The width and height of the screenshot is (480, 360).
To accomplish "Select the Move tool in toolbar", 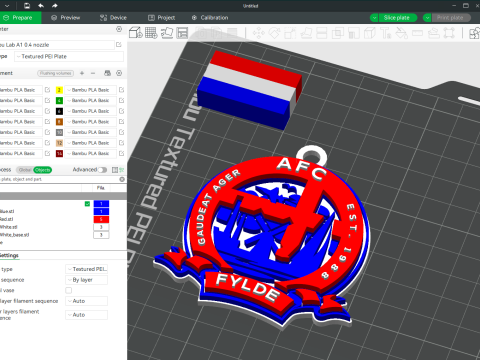I will (x=259, y=33).
